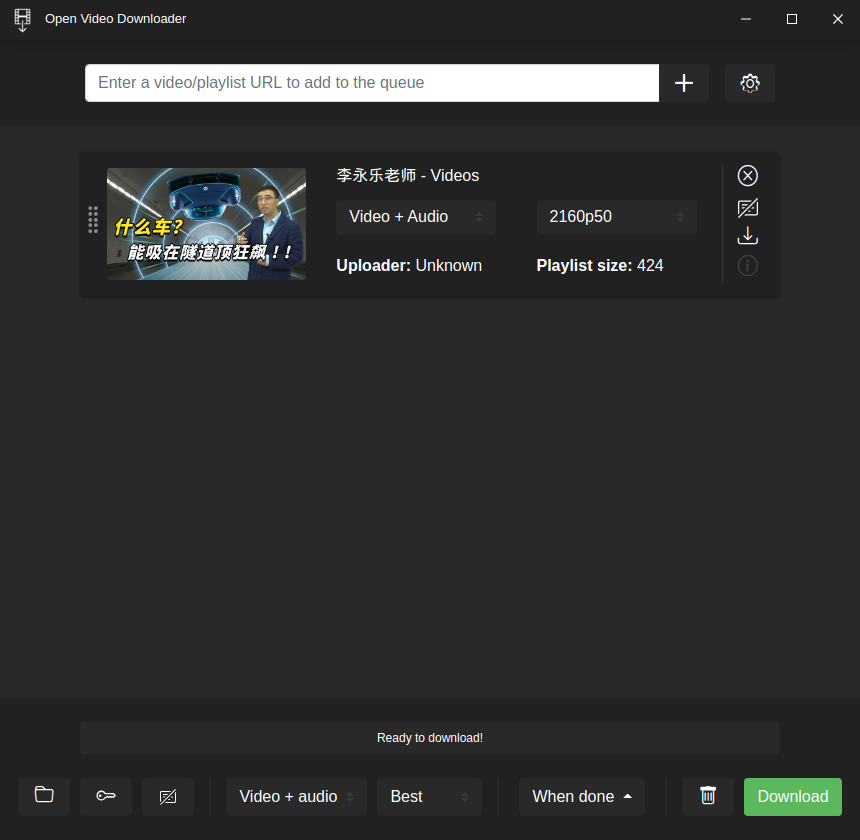Toggle subtitles for the 李永乐老师 video
This screenshot has height=840, width=860.
(747, 208)
